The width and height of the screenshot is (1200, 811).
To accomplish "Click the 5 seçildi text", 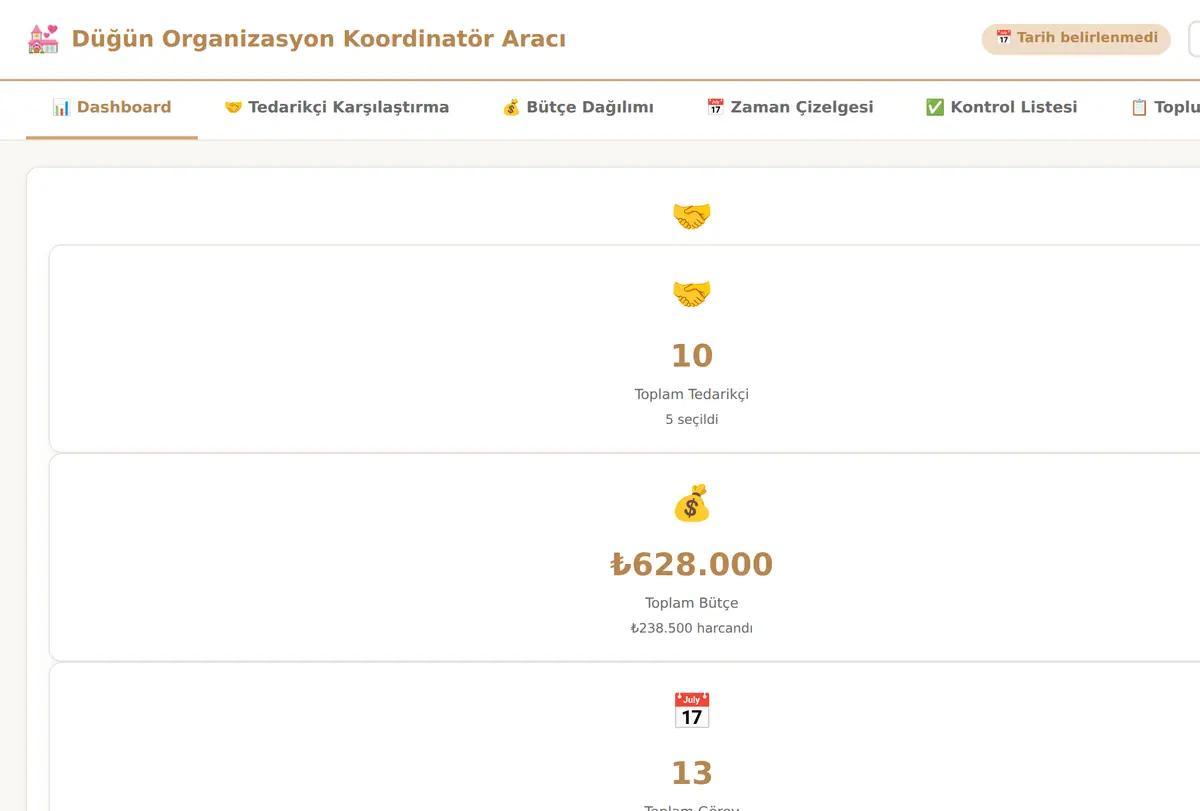I will [x=691, y=420].
